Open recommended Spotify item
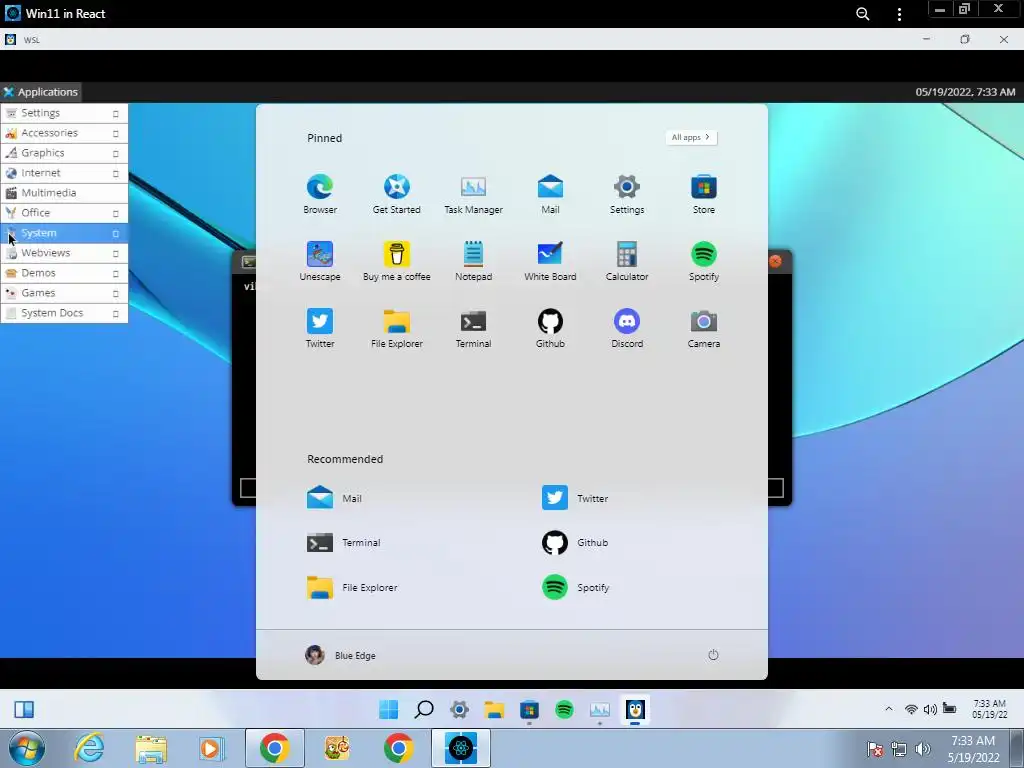The image size is (1024, 768). (x=575, y=587)
